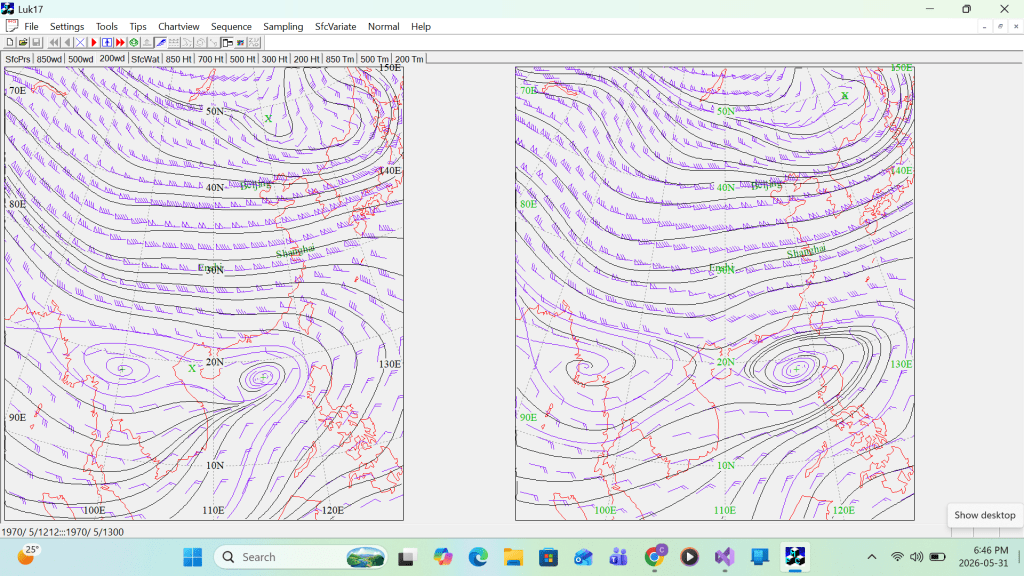The height and width of the screenshot is (576, 1024).
Task: Click the blue X cross toolbar icon
Action: tap(80, 42)
